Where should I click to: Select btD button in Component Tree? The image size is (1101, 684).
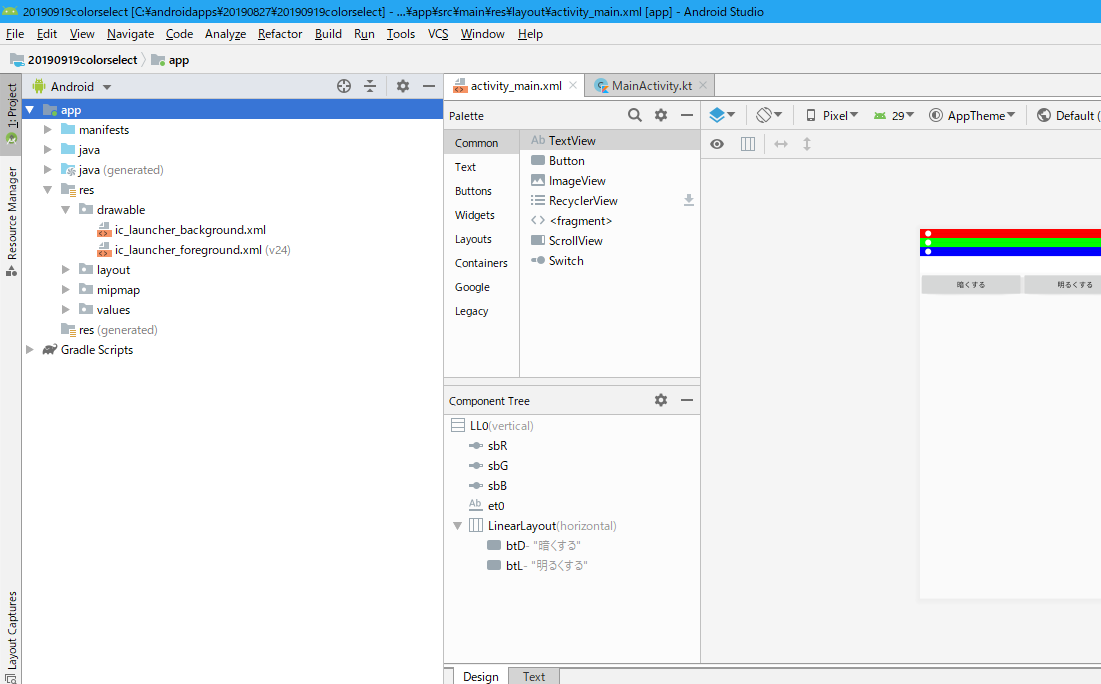pos(534,546)
